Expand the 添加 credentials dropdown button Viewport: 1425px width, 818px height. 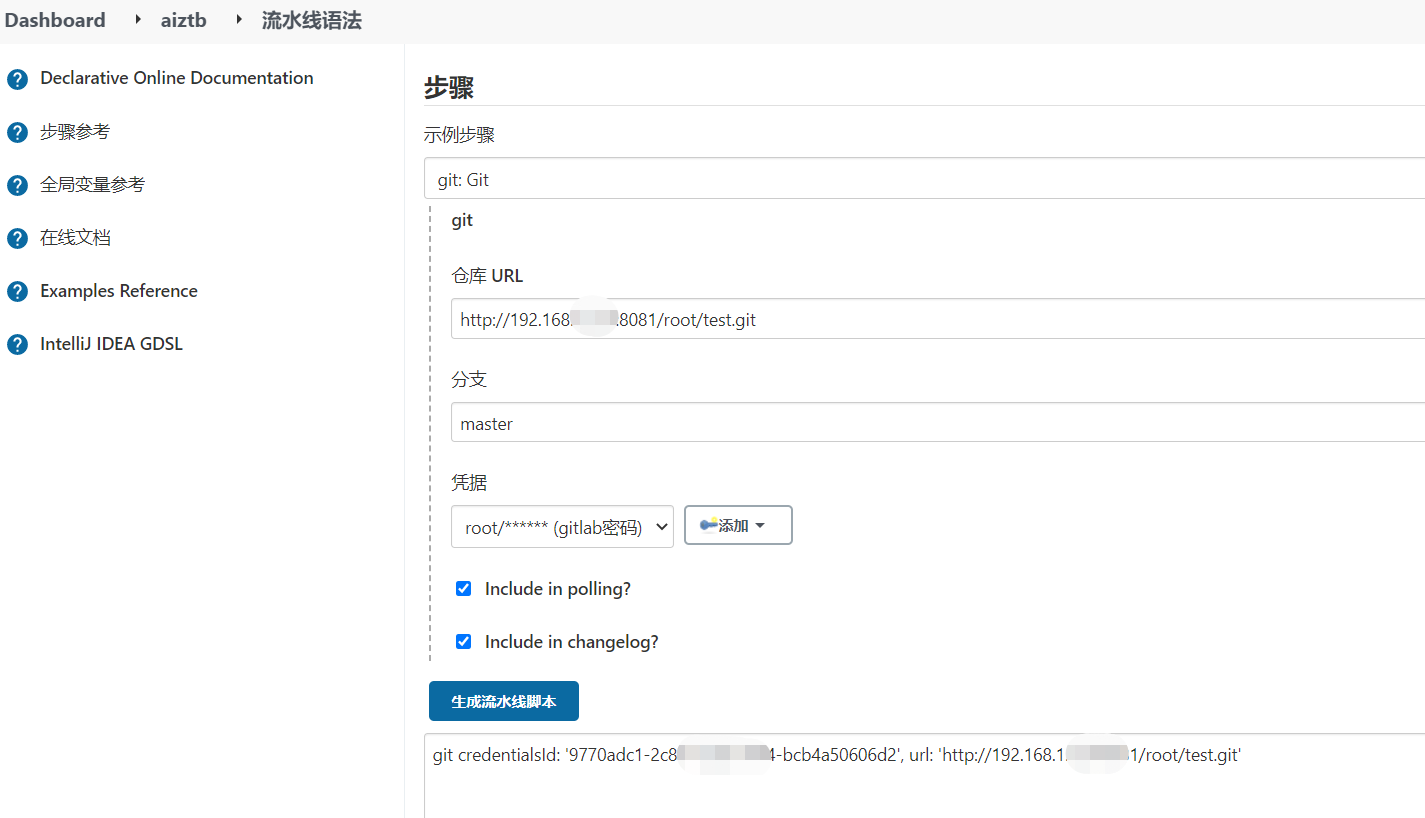[738, 525]
